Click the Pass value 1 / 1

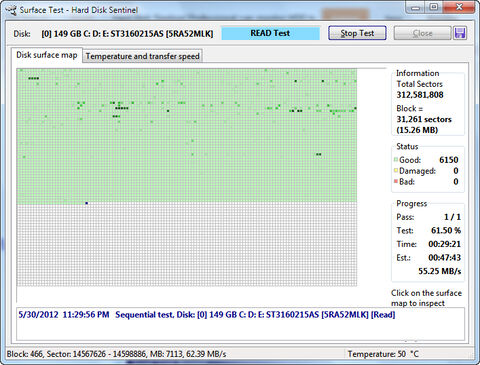point(452,217)
